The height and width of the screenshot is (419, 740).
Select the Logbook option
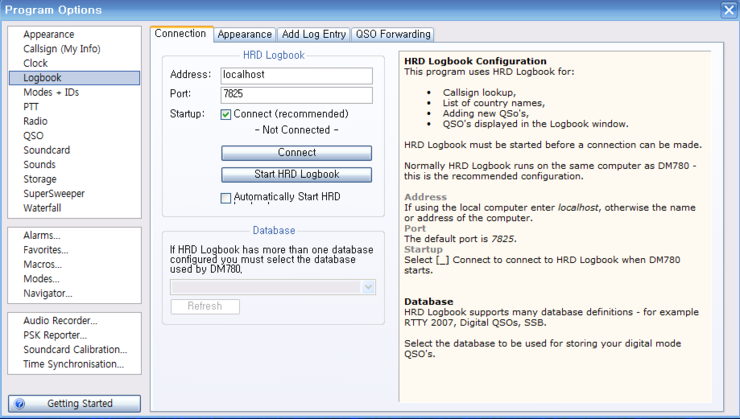point(75,78)
